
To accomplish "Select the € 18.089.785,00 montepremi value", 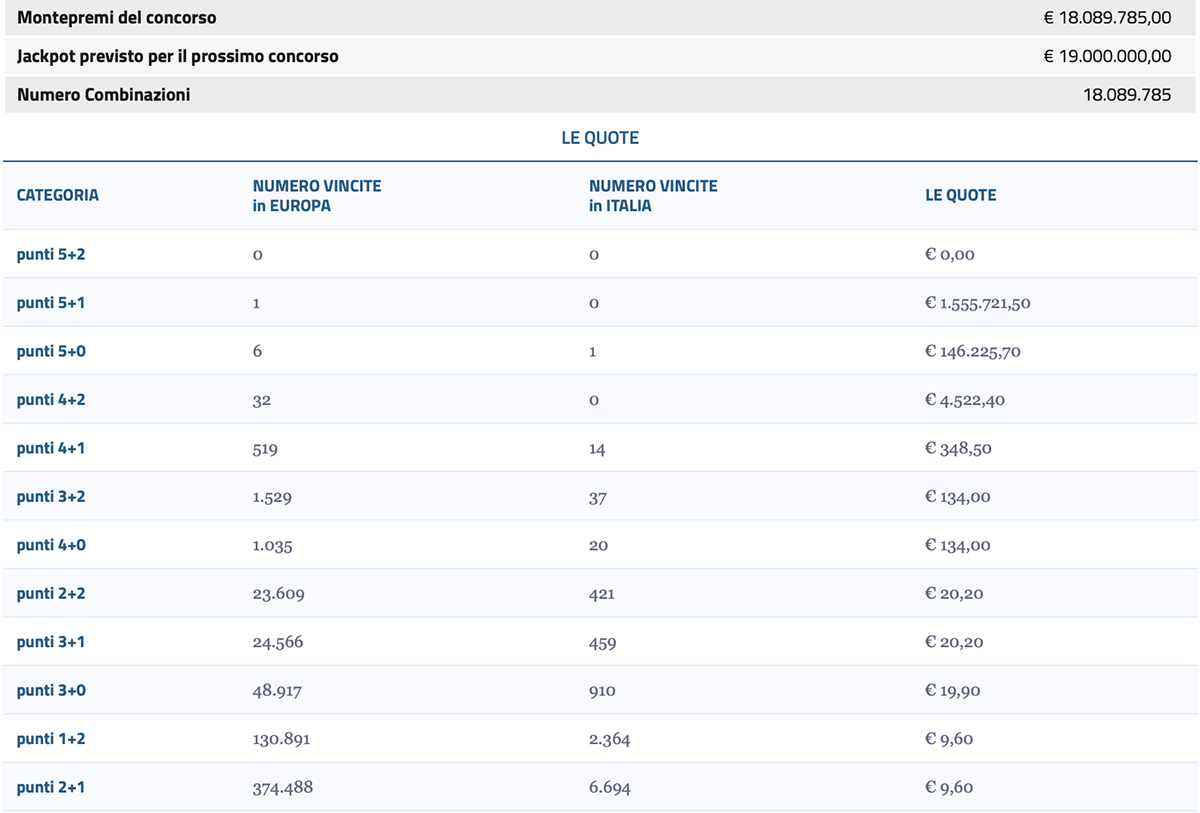I will [x=1107, y=18].
